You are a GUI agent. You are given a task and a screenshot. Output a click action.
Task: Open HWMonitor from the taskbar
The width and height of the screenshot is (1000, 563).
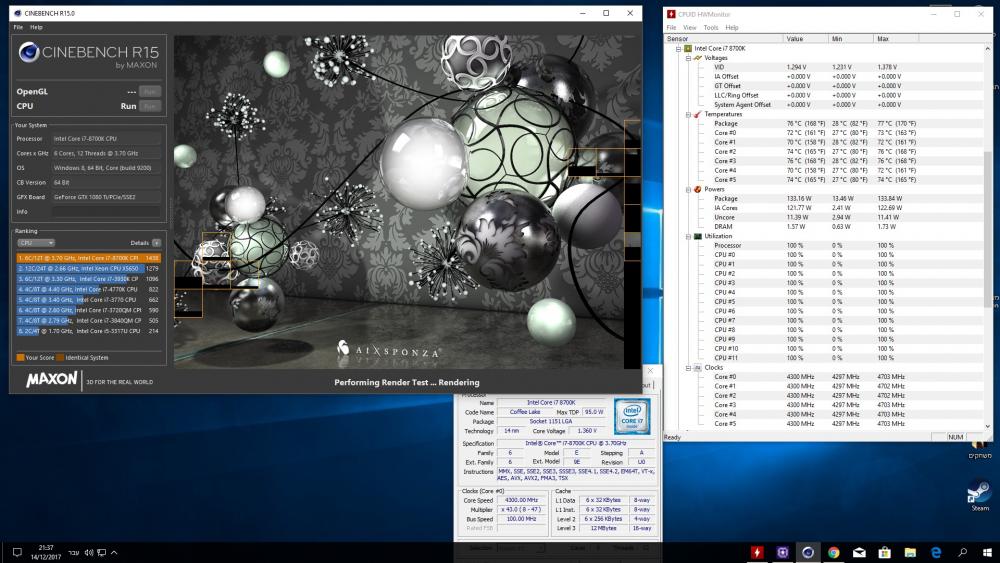(757, 552)
